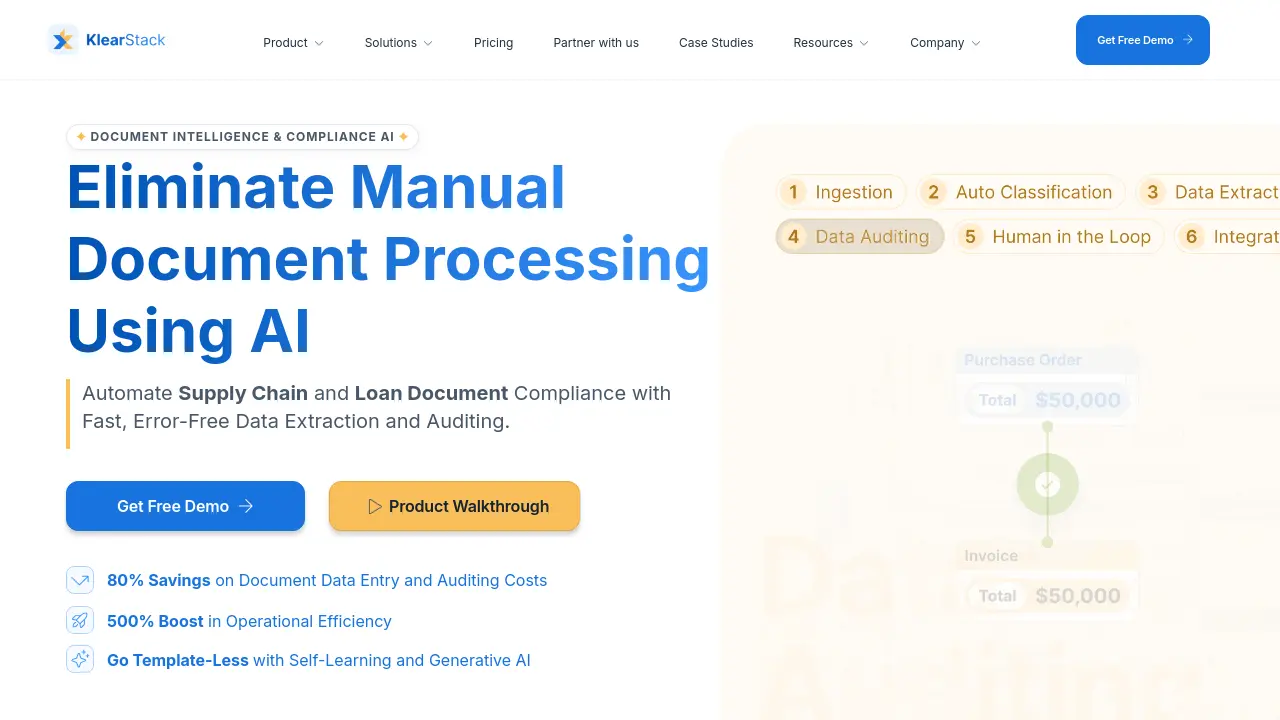Image resolution: width=1280 pixels, height=720 pixels.
Task: Go to the Pricing page
Action: [493, 43]
